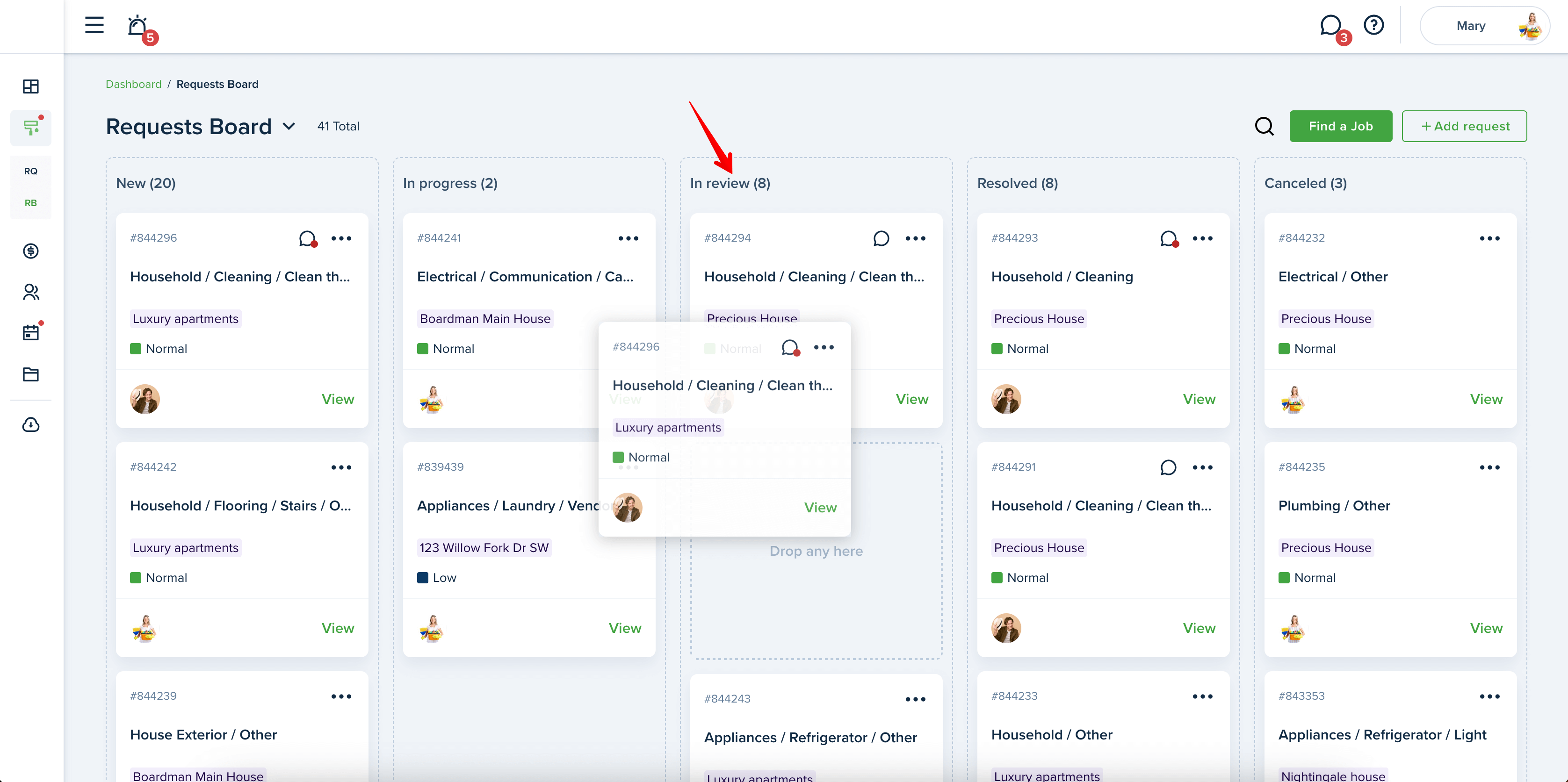Click 123 Willow Fork Dr SW tag
The image size is (1568, 782).
(484, 548)
